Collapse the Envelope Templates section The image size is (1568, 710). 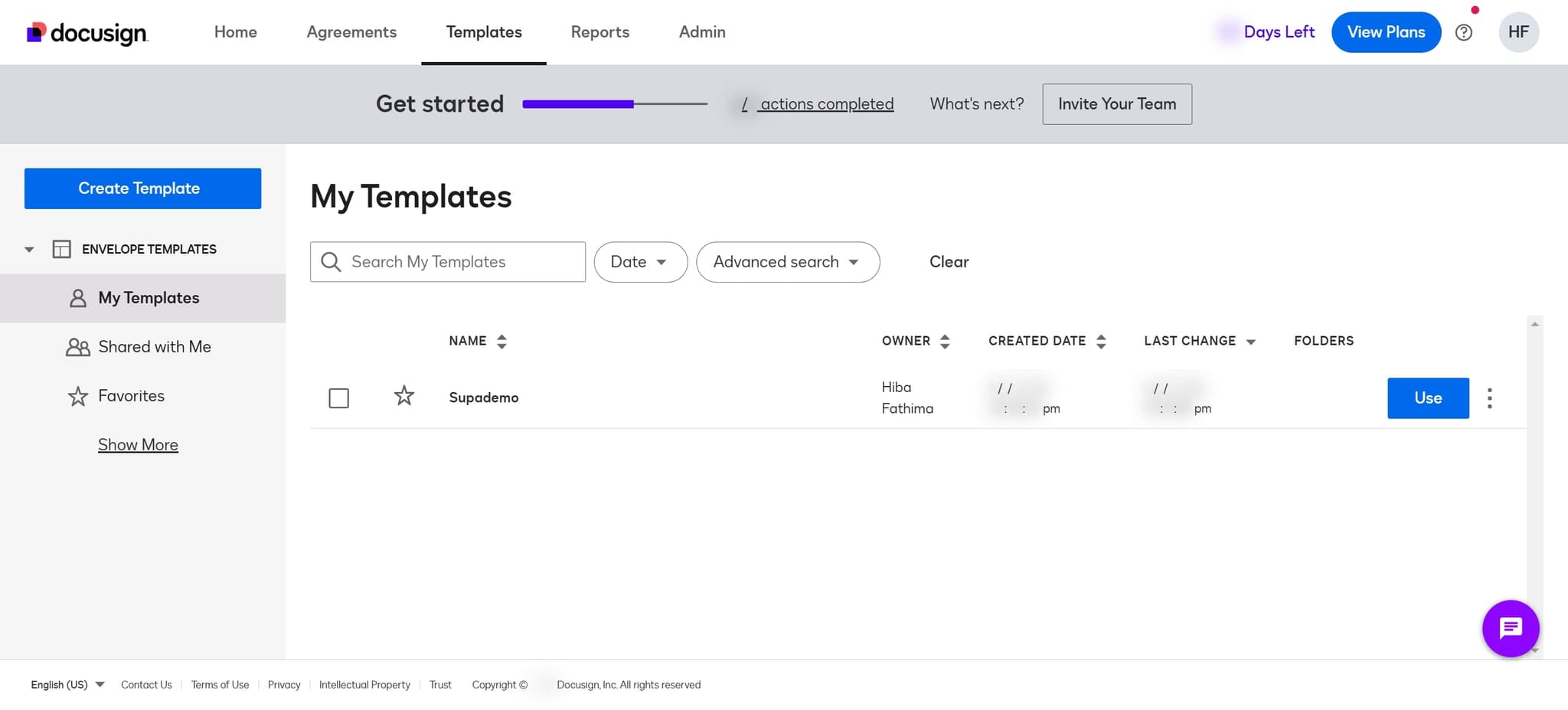28,249
